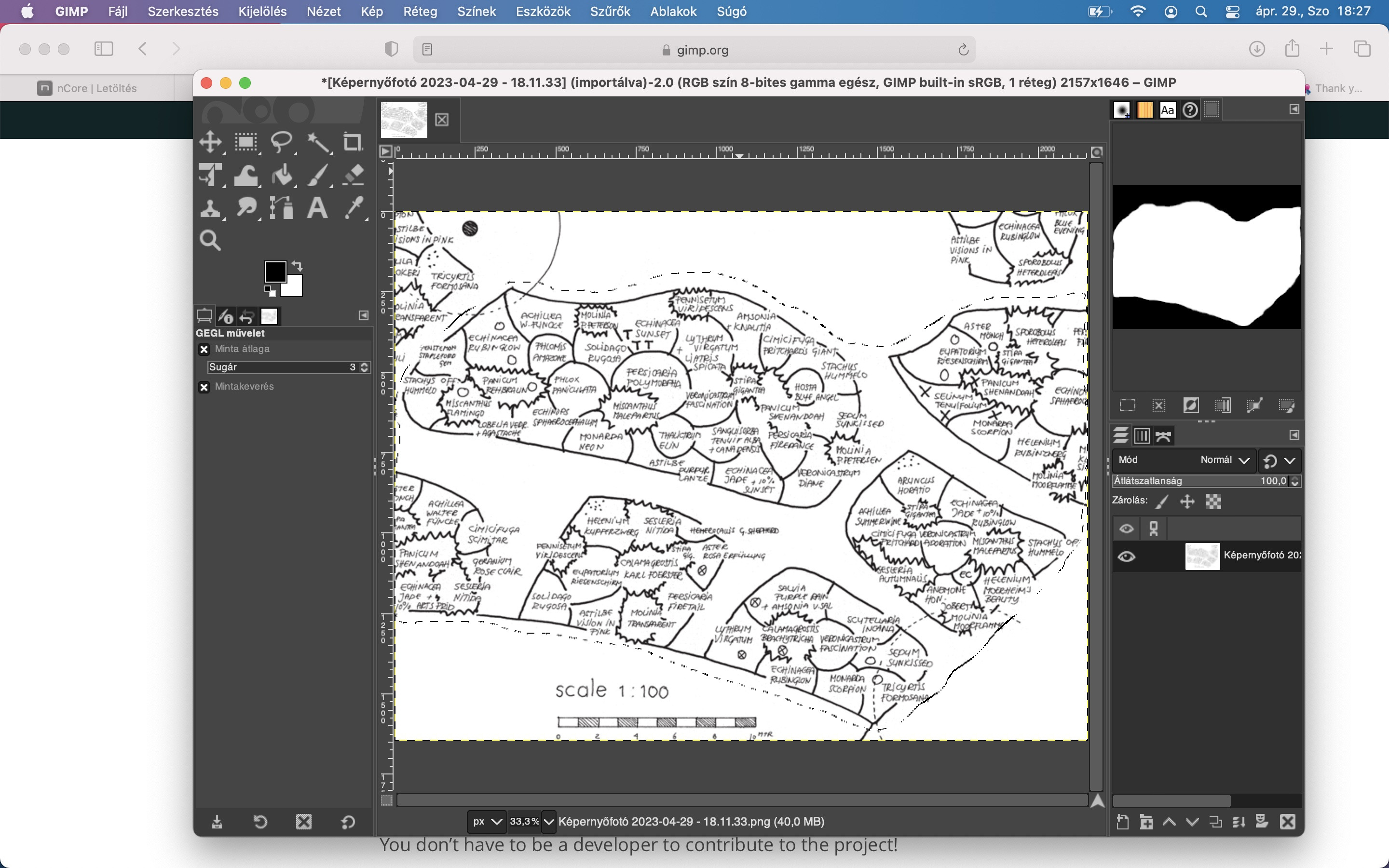This screenshot has width=1389, height=868.
Task: Open the Szűrők menu
Action: [x=610, y=12]
